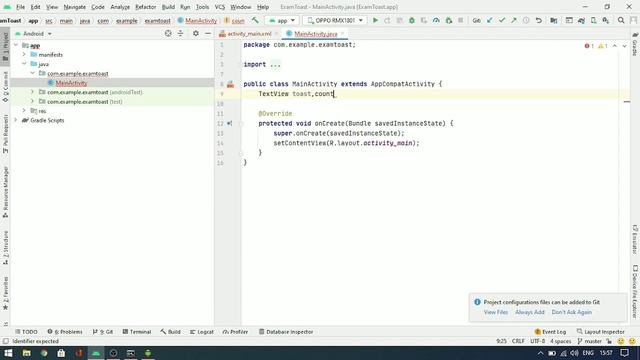The image size is (640, 360).
Task: Click the Stop run square icon
Action: point(460,20)
